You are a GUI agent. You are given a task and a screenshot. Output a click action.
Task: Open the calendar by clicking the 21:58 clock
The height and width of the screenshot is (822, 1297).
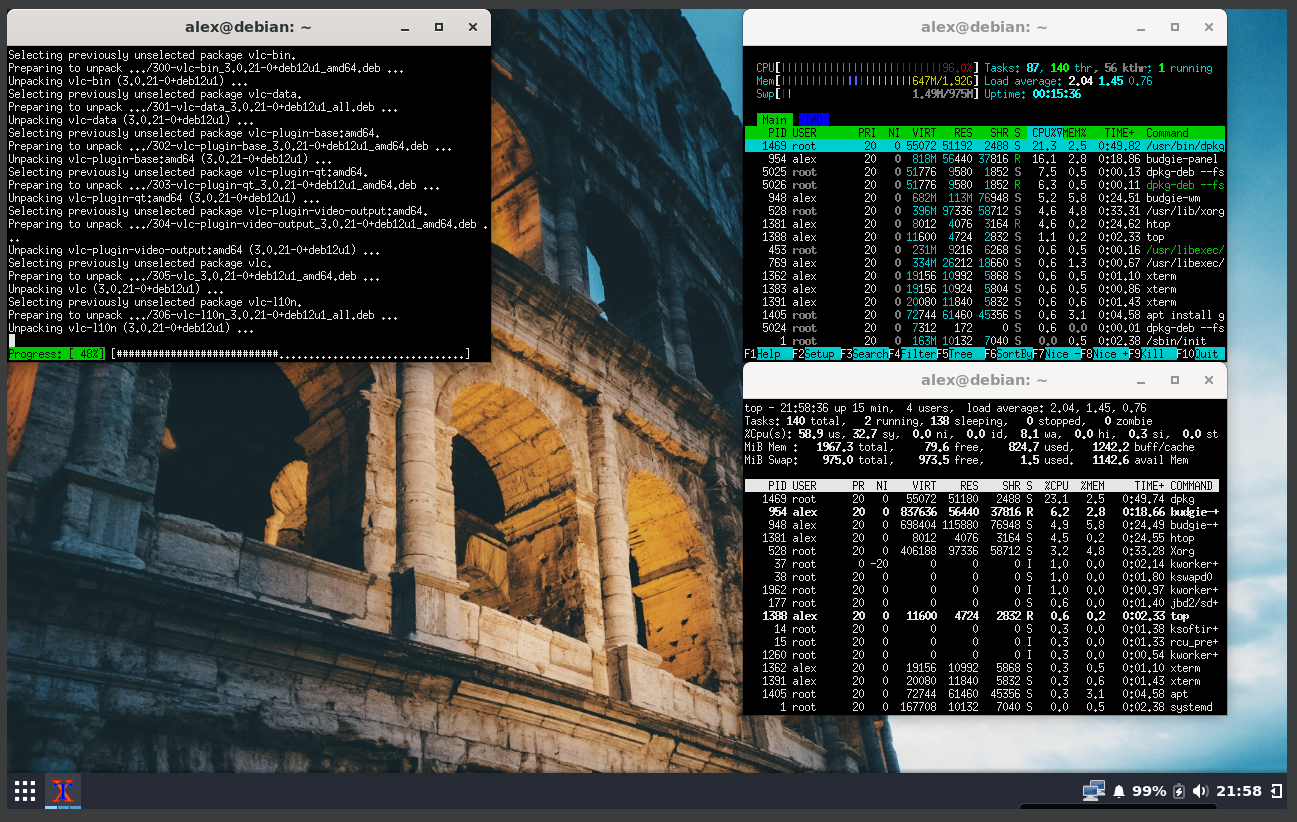pyautogui.click(x=1239, y=791)
